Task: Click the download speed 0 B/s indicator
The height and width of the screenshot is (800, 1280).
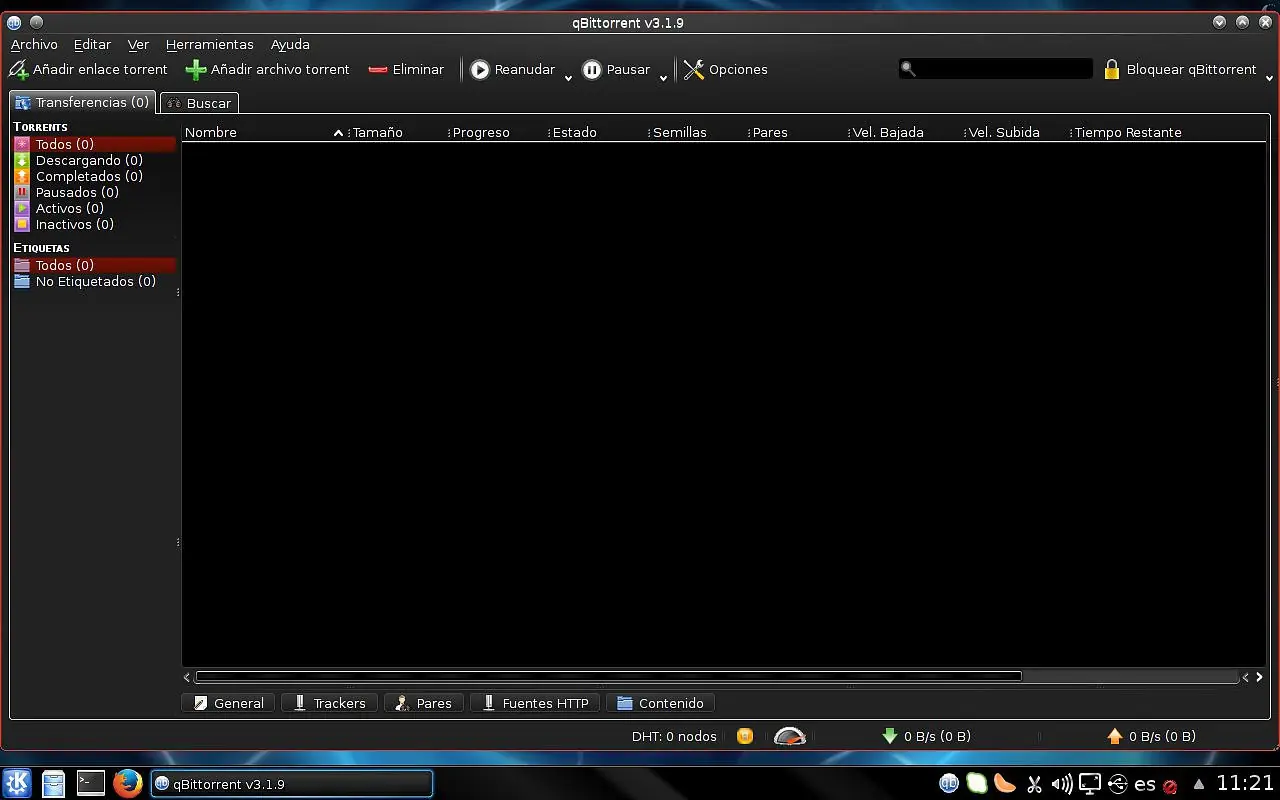Action: (926, 737)
